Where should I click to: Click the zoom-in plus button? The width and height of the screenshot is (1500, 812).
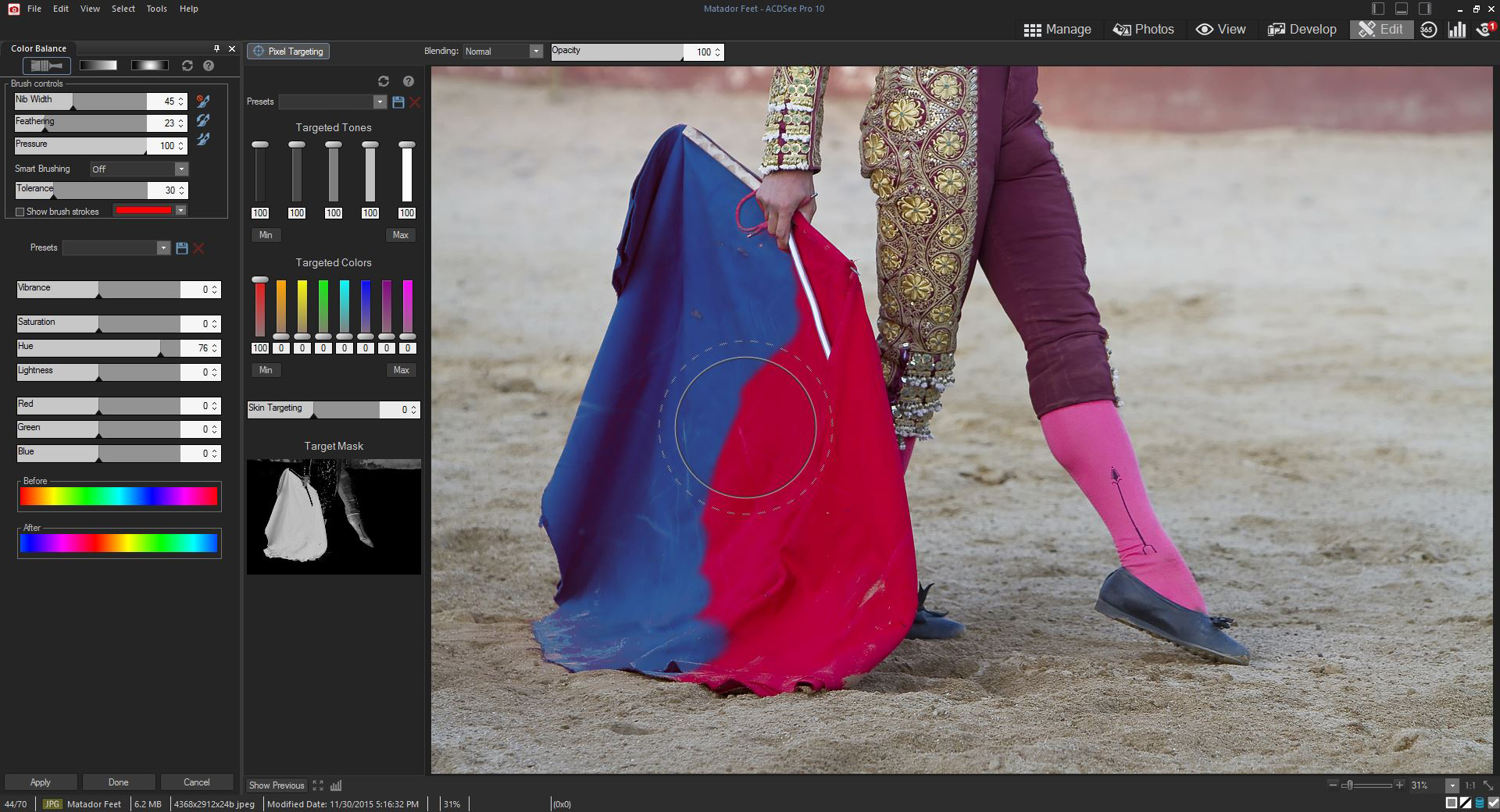pyautogui.click(x=1399, y=785)
